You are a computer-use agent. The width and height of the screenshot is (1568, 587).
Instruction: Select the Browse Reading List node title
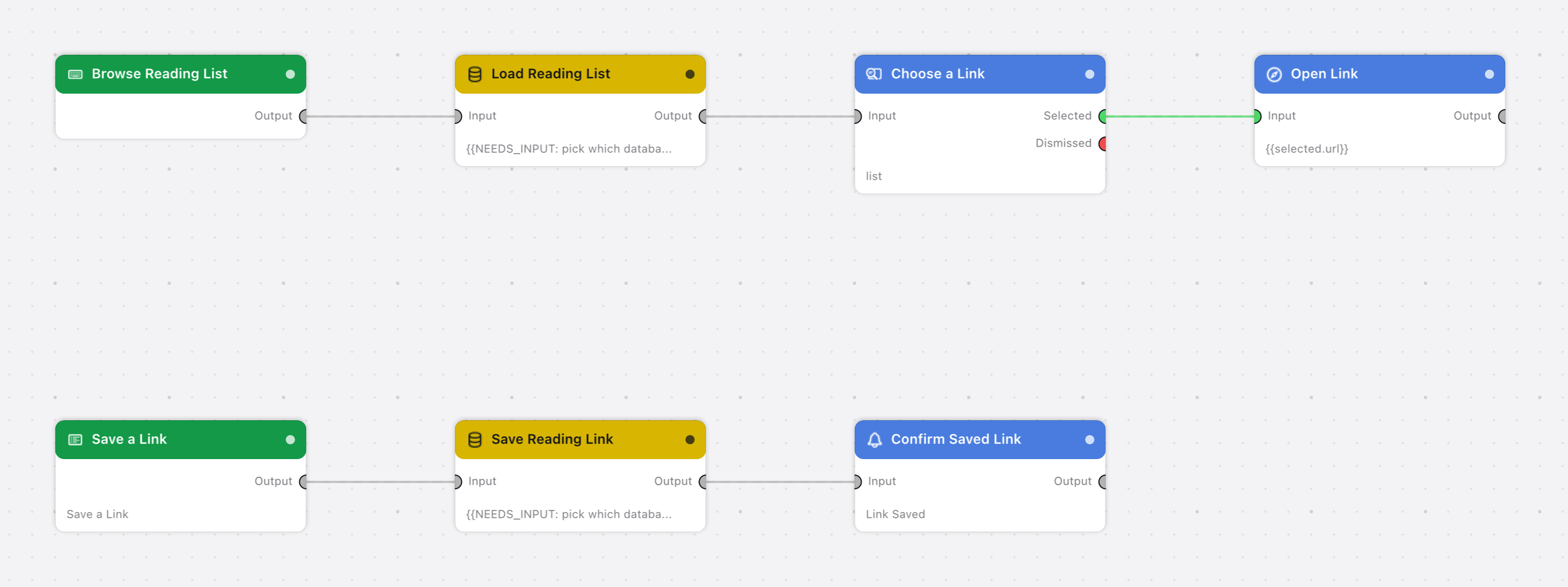159,74
